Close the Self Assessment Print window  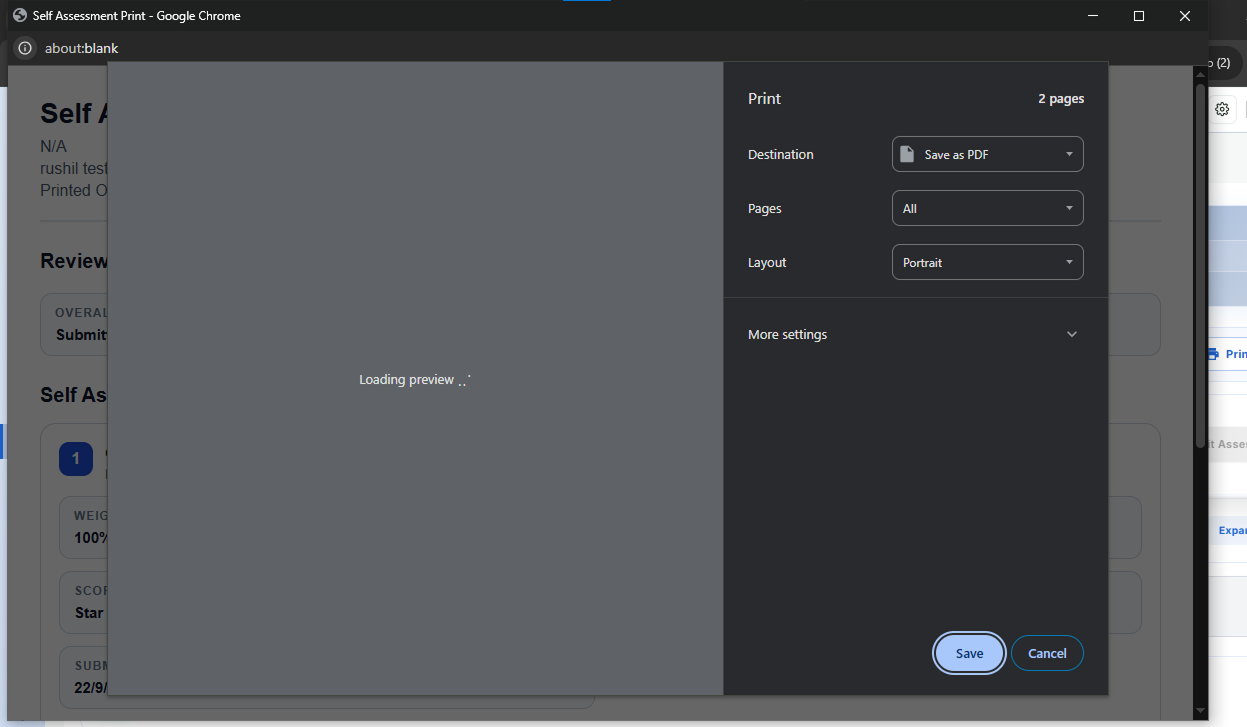pyautogui.click(x=1185, y=16)
